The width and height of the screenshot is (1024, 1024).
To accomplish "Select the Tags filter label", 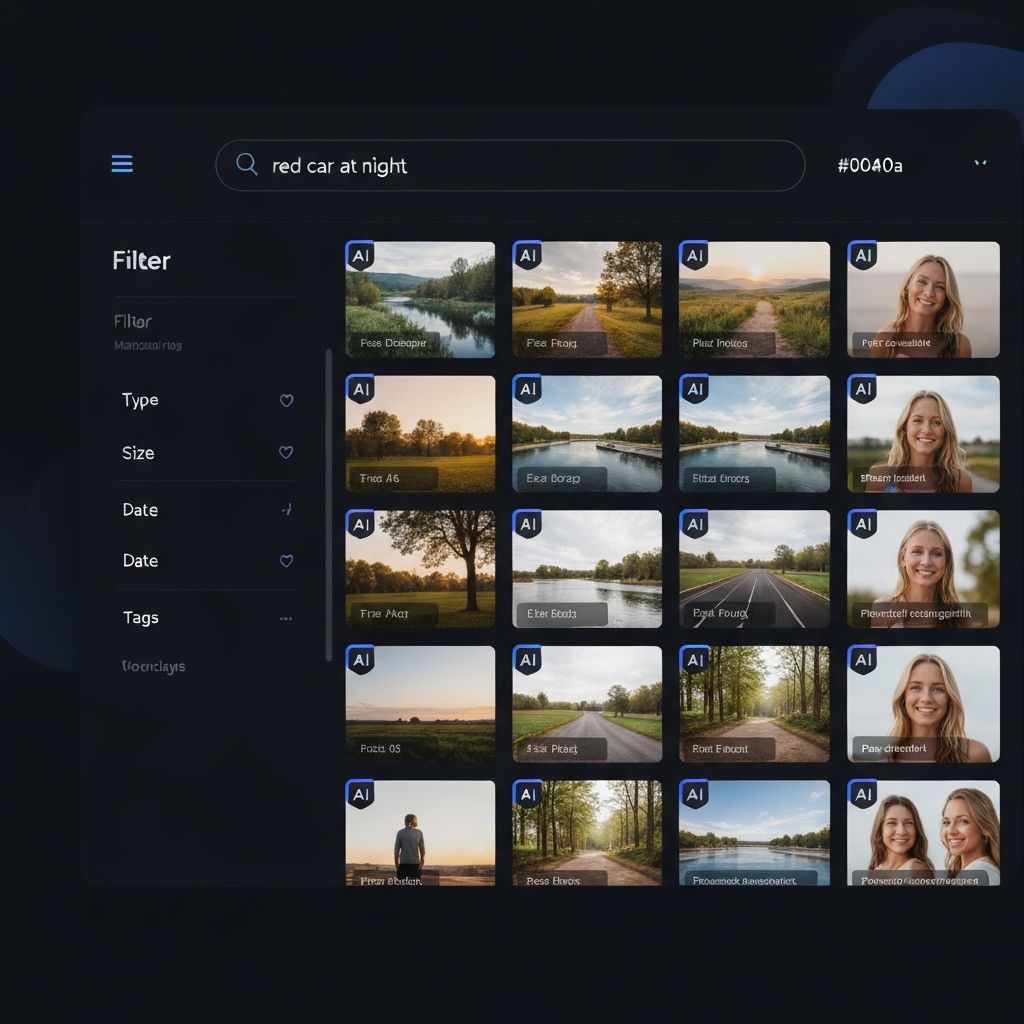I will (x=140, y=618).
